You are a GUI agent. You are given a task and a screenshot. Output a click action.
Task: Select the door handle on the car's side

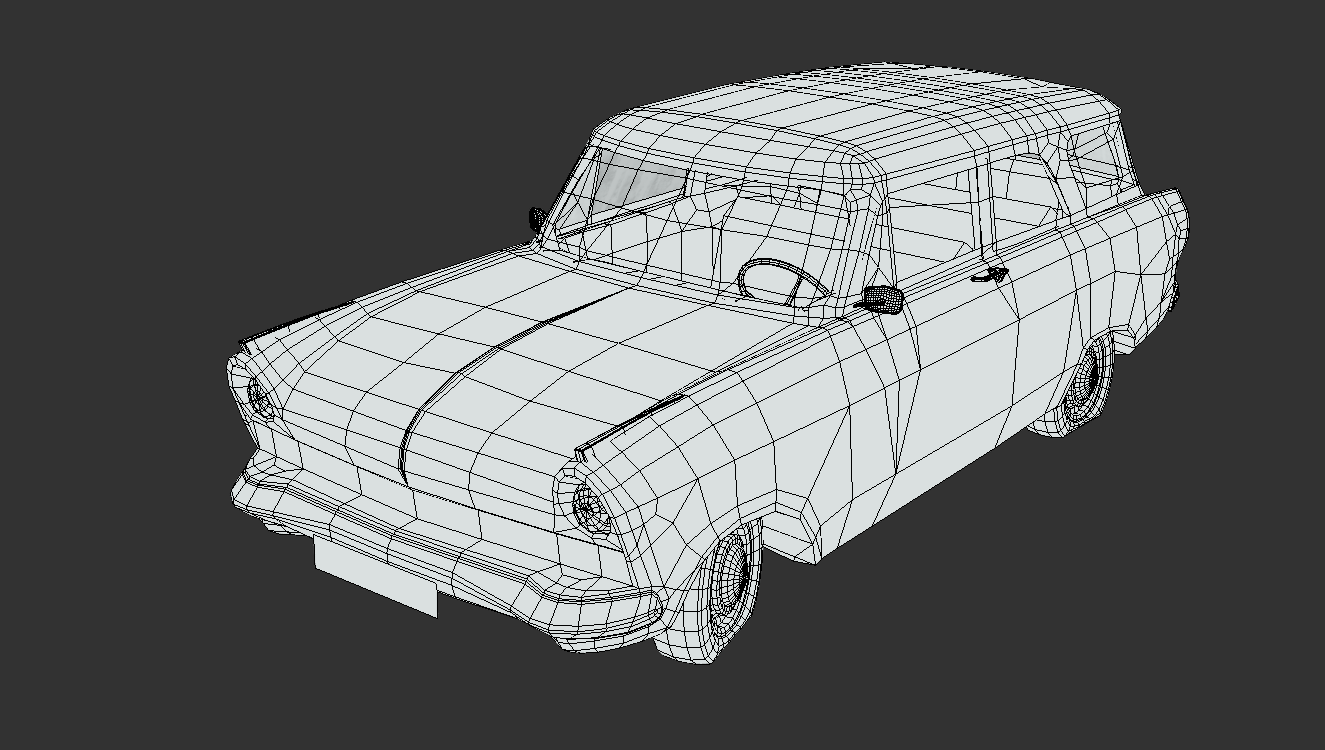[x=988, y=275]
